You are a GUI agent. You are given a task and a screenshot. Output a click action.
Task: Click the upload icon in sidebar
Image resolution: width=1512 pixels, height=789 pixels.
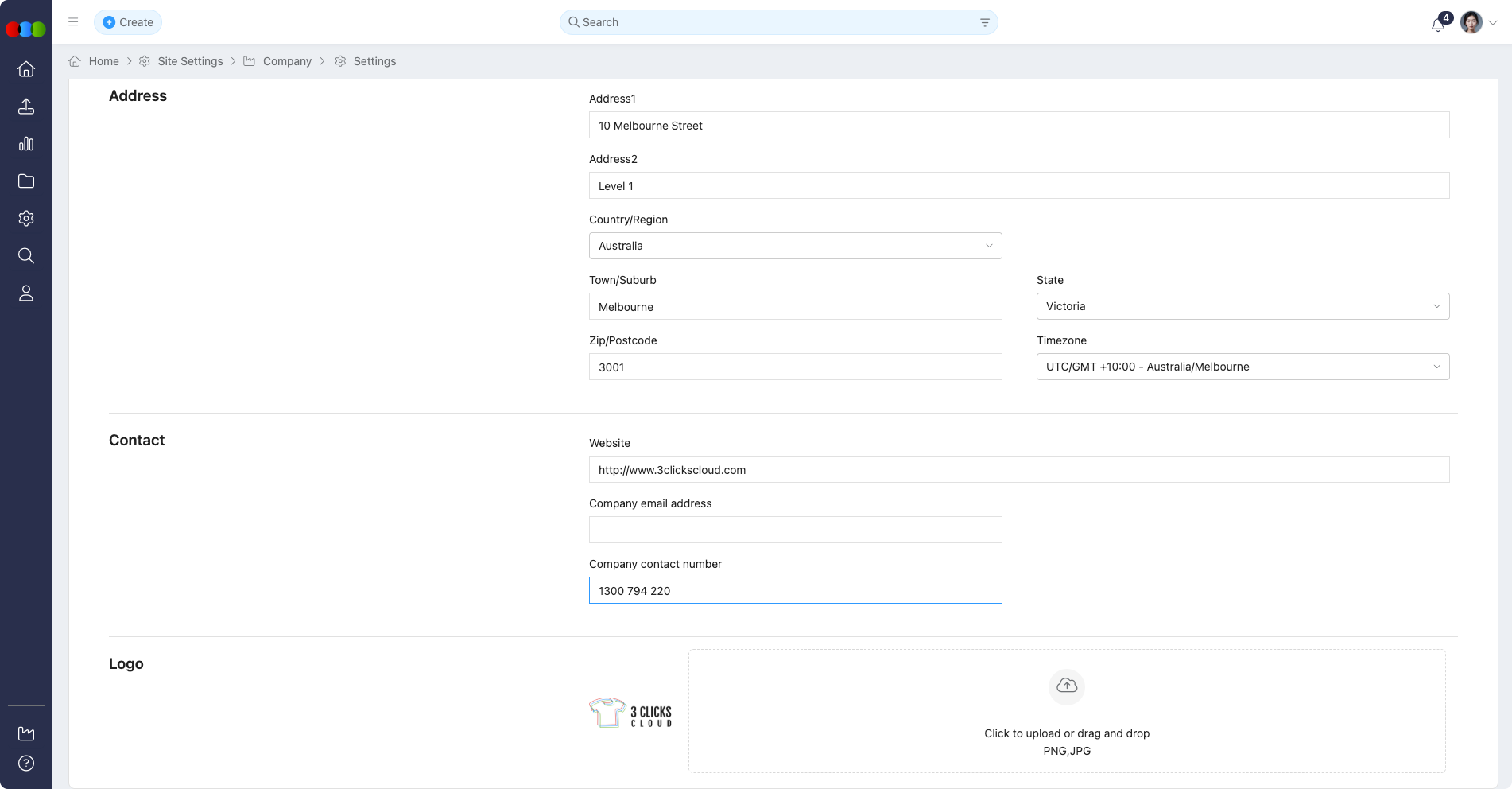26,107
